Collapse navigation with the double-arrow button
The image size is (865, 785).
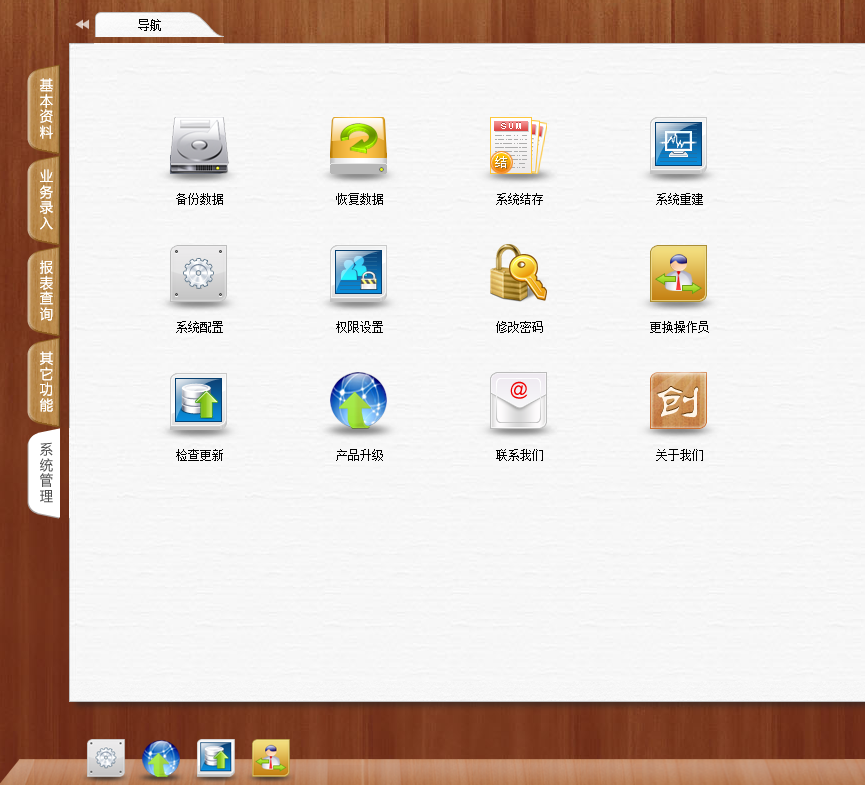tap(82, 24)
